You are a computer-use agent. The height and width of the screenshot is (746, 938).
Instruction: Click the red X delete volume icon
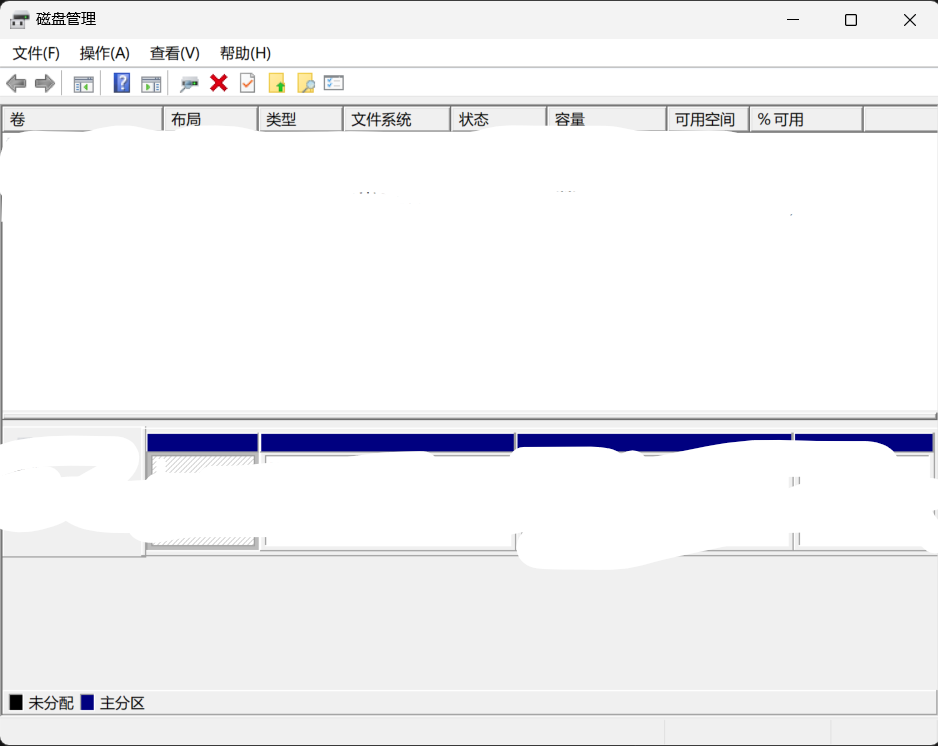click(218, 83)
